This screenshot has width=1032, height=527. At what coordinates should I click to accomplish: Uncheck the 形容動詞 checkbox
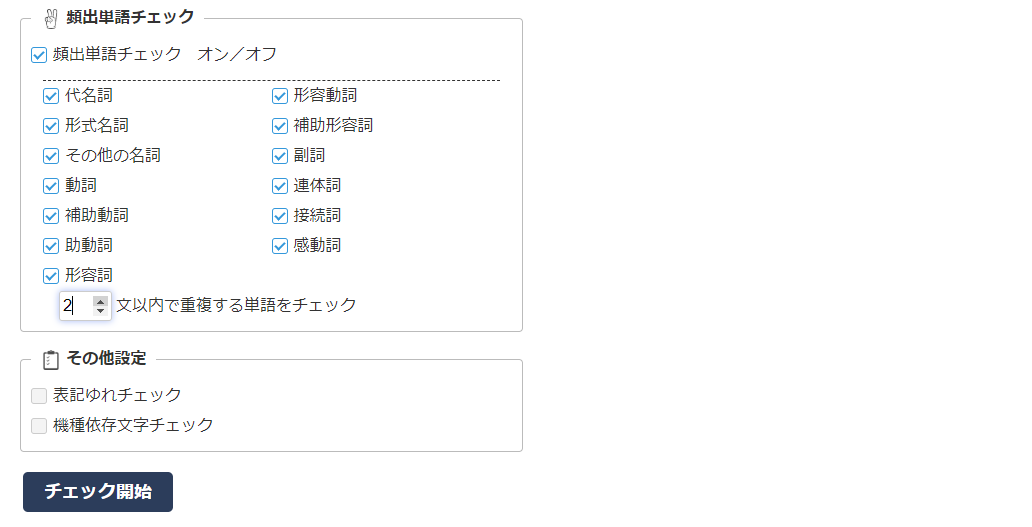pos(280,97)
